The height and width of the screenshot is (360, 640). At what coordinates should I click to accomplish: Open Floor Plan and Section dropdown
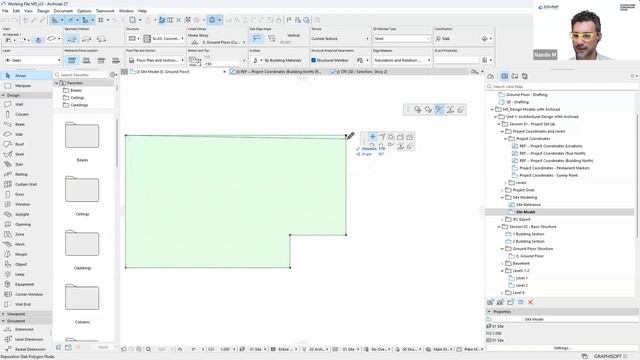(x=156, y=60)
